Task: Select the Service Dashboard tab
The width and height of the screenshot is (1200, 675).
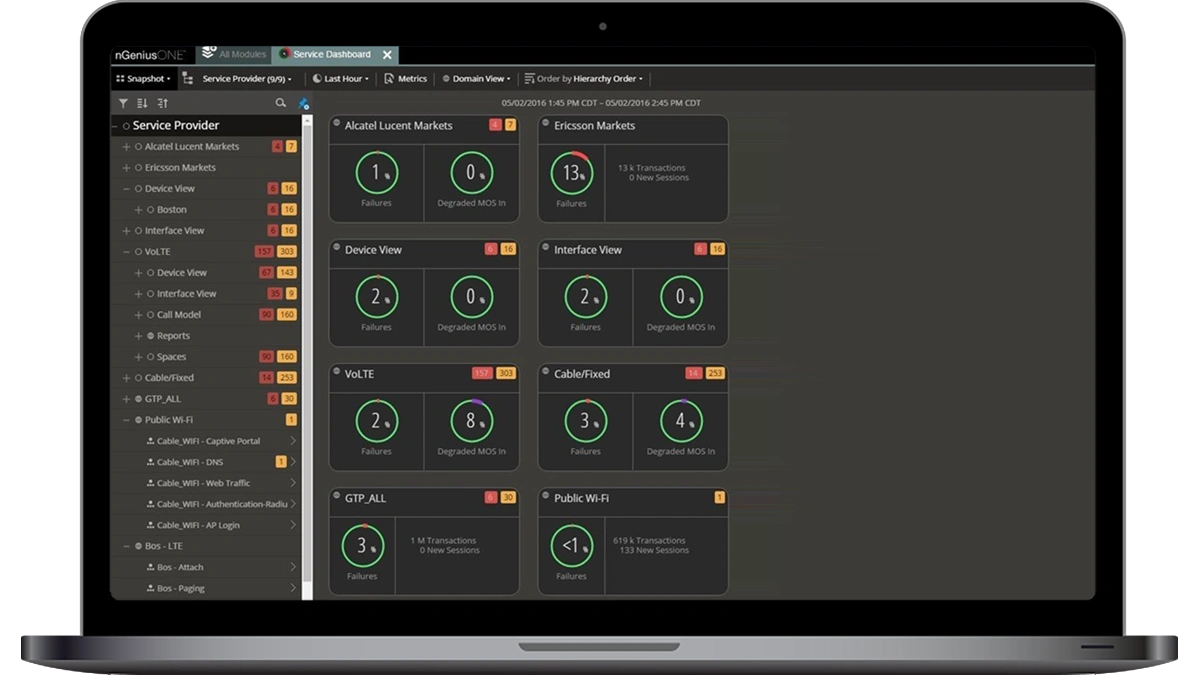Action: click(x=331, y=55)
